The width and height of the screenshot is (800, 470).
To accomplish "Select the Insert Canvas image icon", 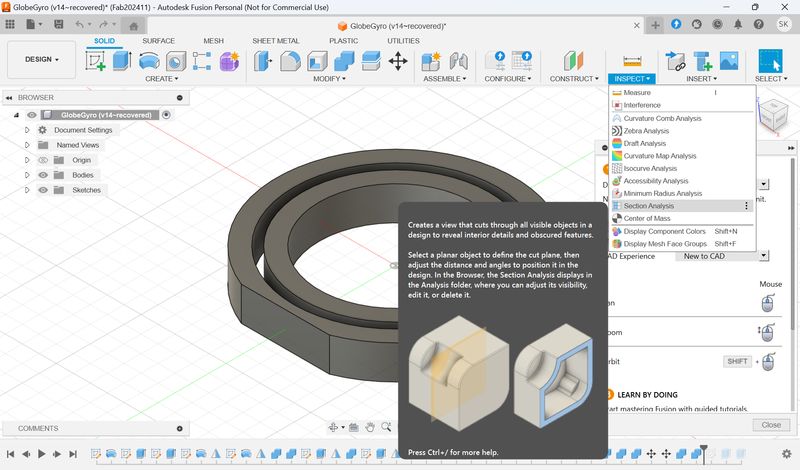I will (x=729, y=61).
